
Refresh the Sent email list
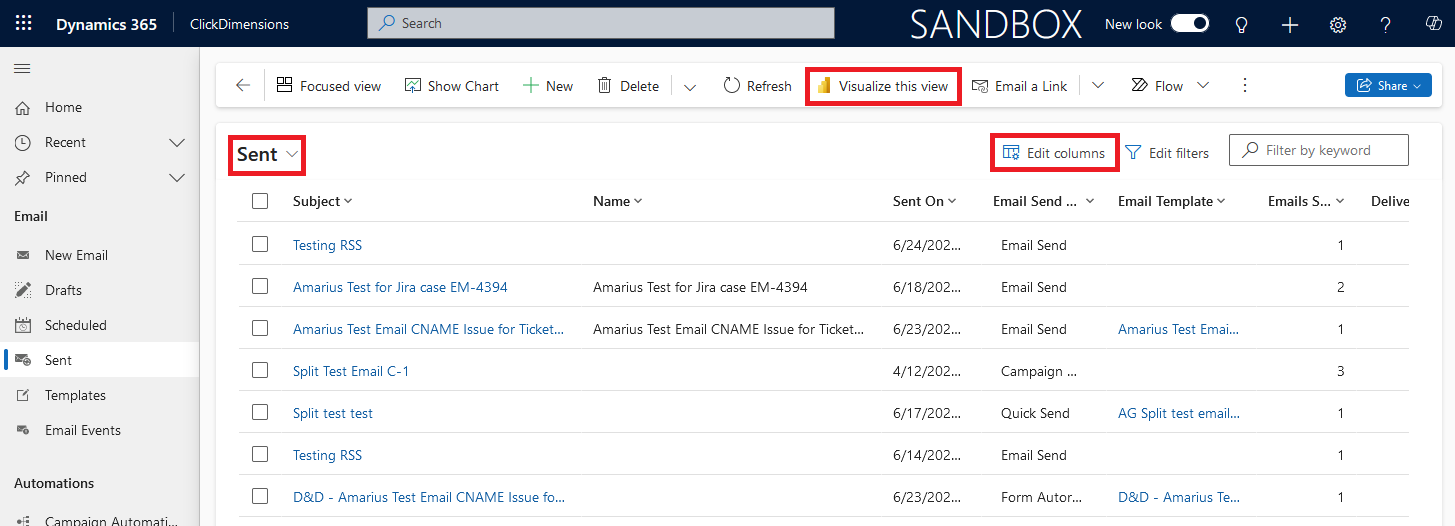757,86
